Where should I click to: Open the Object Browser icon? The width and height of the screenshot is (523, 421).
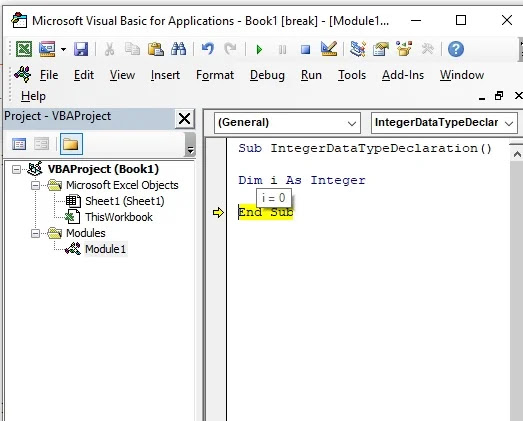coord(404,49)
